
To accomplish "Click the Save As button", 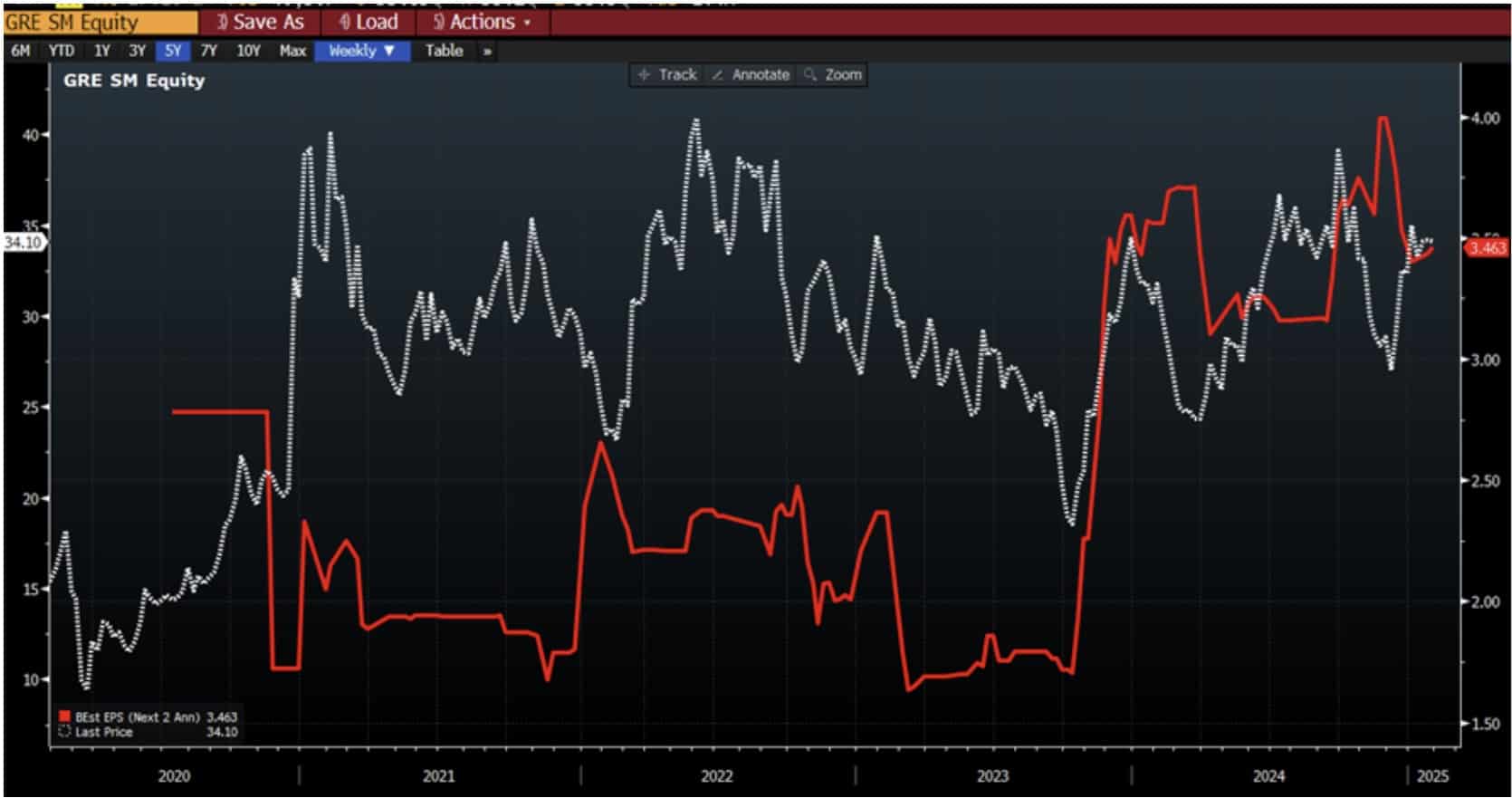I will click(x=259, y=22).
